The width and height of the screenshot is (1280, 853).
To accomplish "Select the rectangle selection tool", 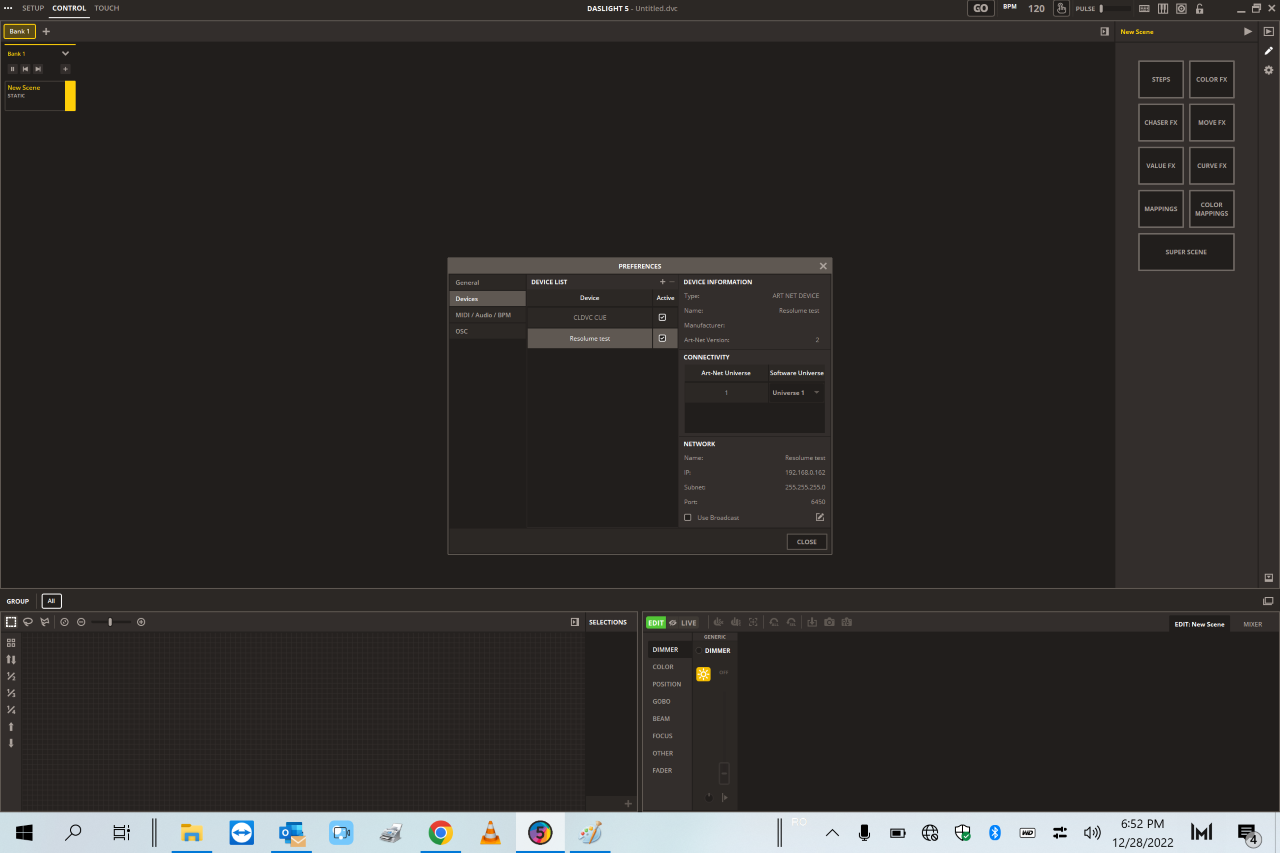I will [11, 622].
